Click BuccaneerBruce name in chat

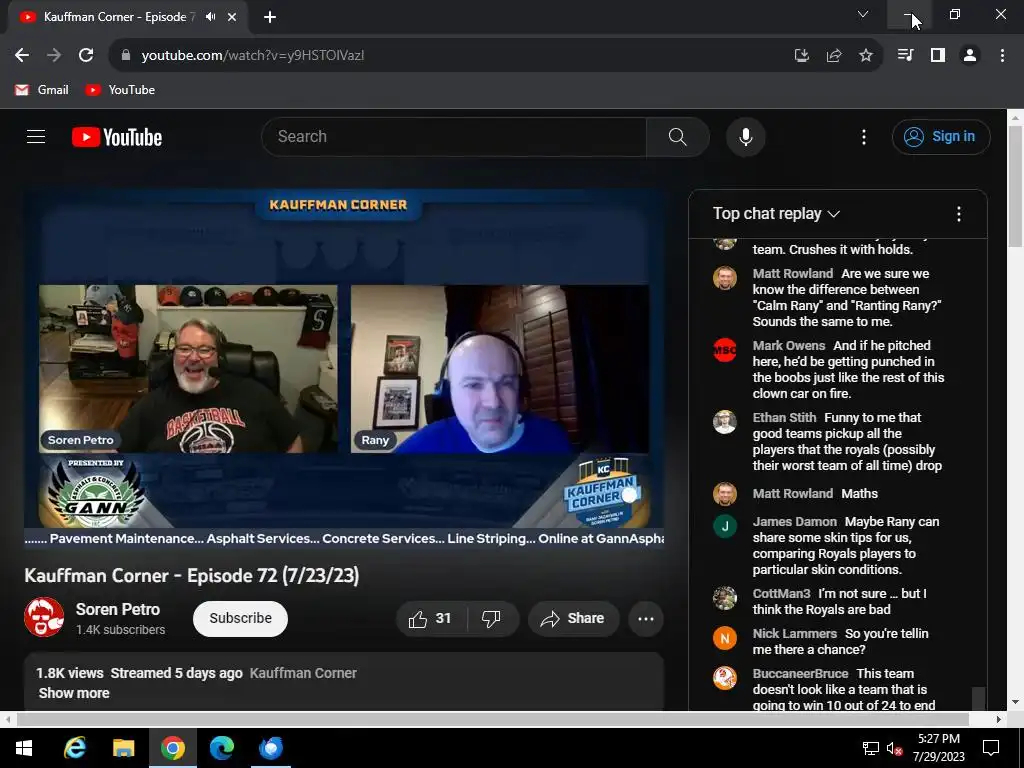(x=800, y=673)
